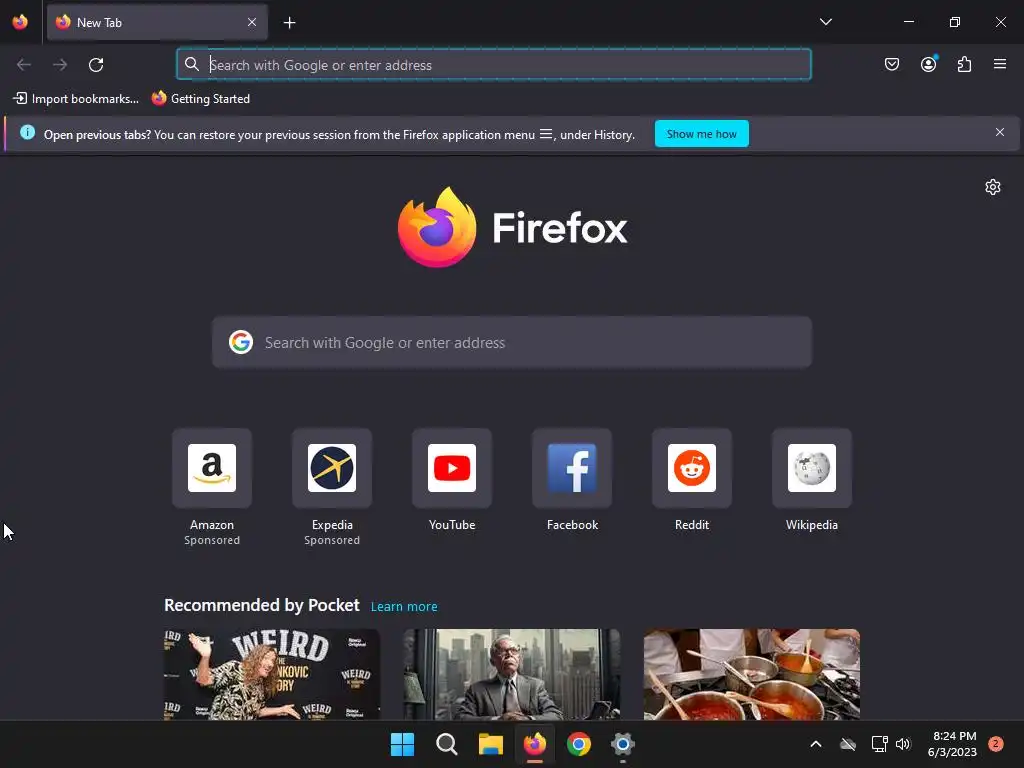Select the New Tab tab
Screen dimensions: 1024x768
(x=157, y=22)
